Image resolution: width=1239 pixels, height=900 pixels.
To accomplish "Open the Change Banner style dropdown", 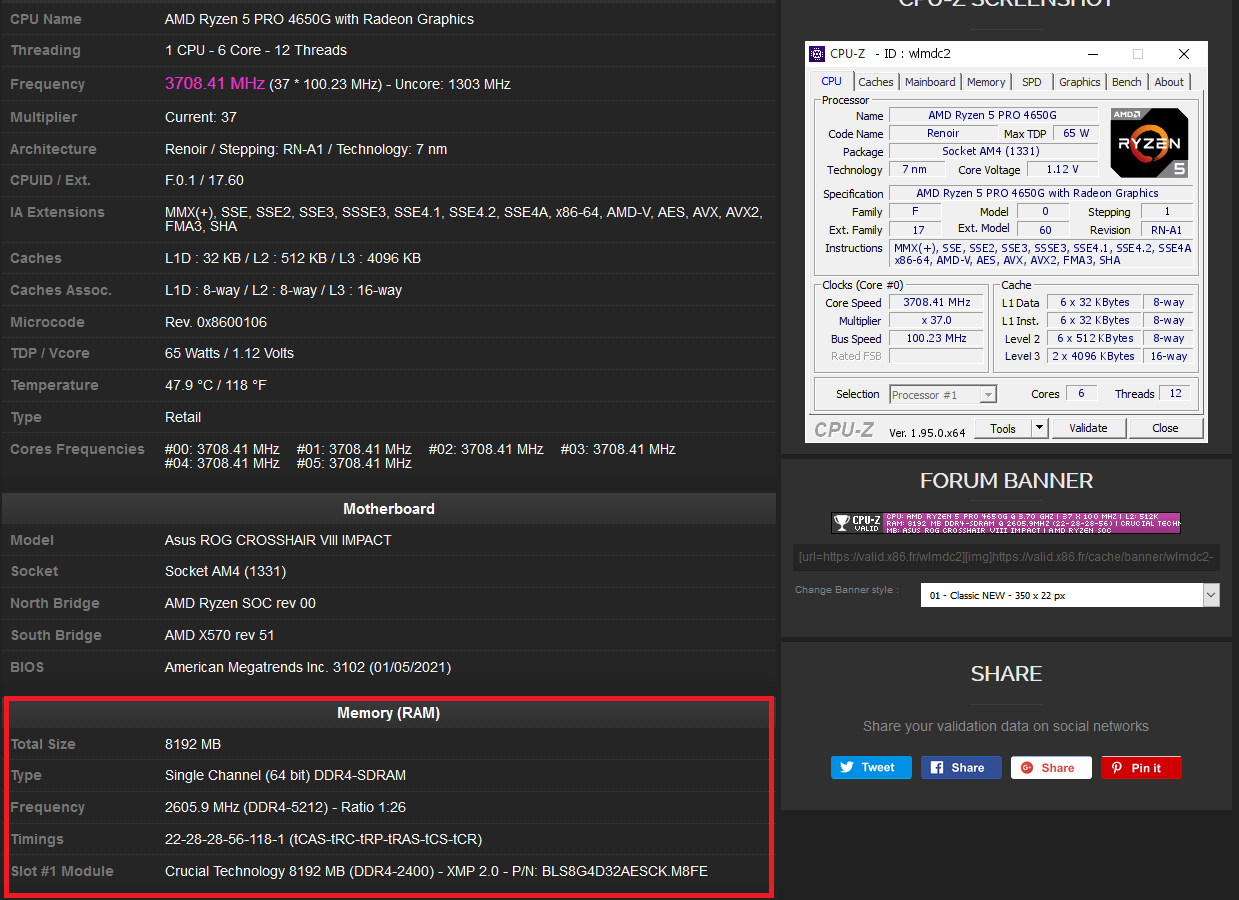I will click(1069, 595).
